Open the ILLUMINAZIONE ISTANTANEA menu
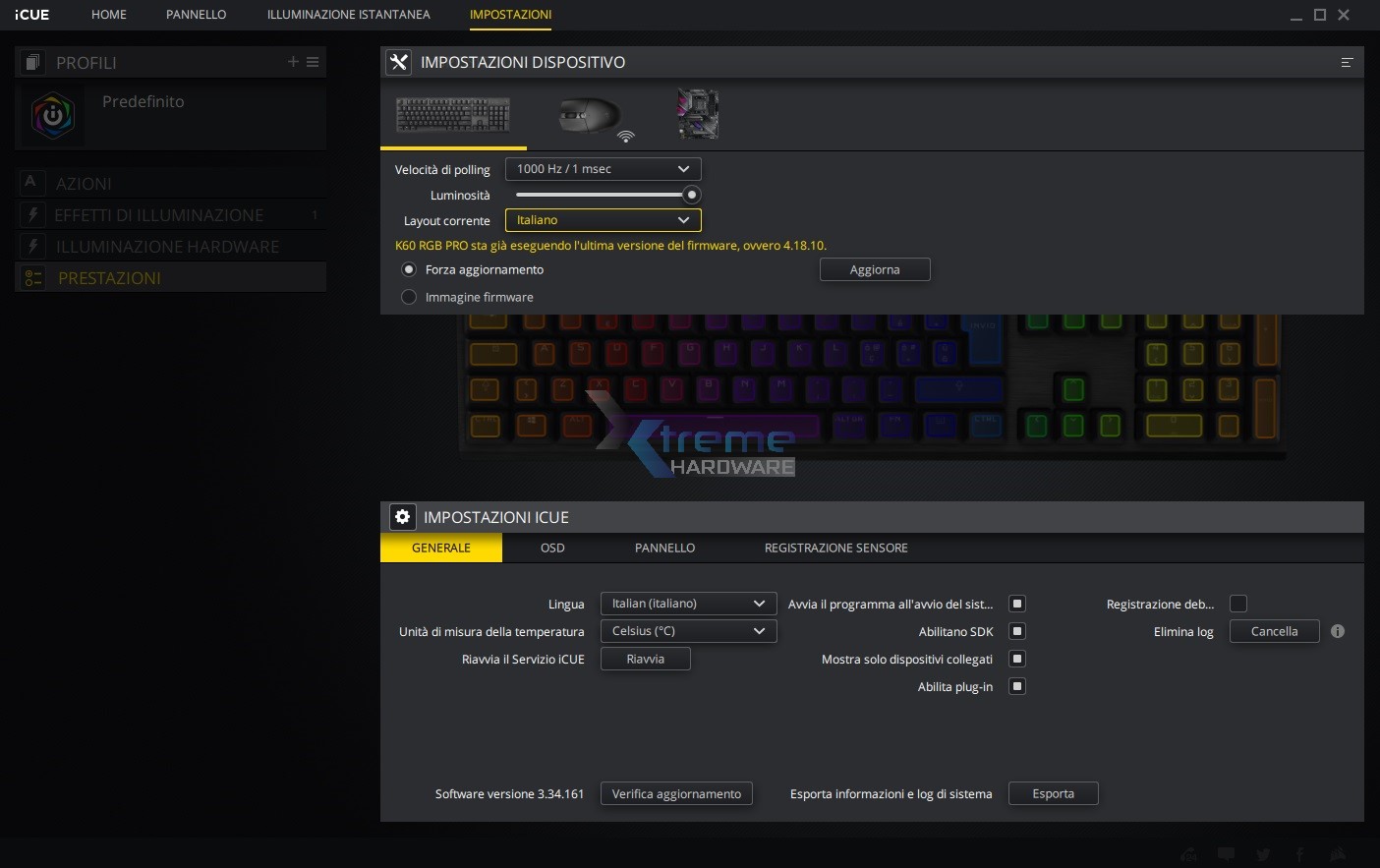 click(x=349, y=15)
